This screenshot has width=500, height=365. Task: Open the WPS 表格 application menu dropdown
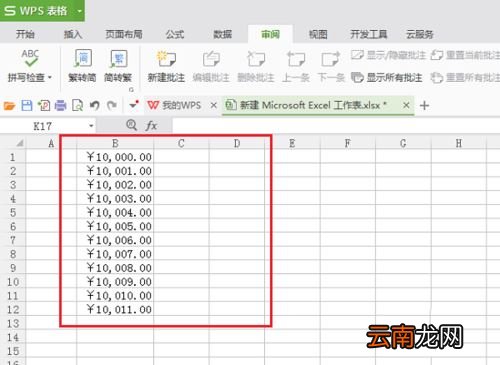pyautogui.click(x=80, y=11)
